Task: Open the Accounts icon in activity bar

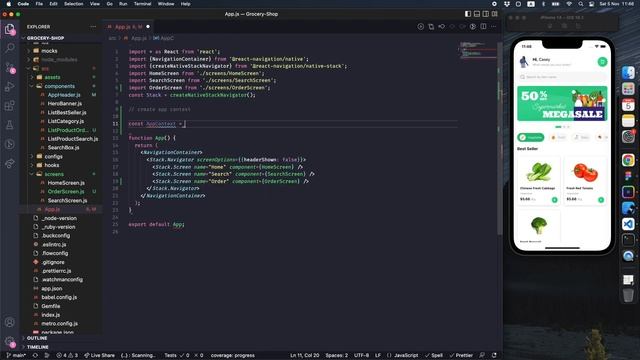Action: pyautogui.click(x=9, y=322)
